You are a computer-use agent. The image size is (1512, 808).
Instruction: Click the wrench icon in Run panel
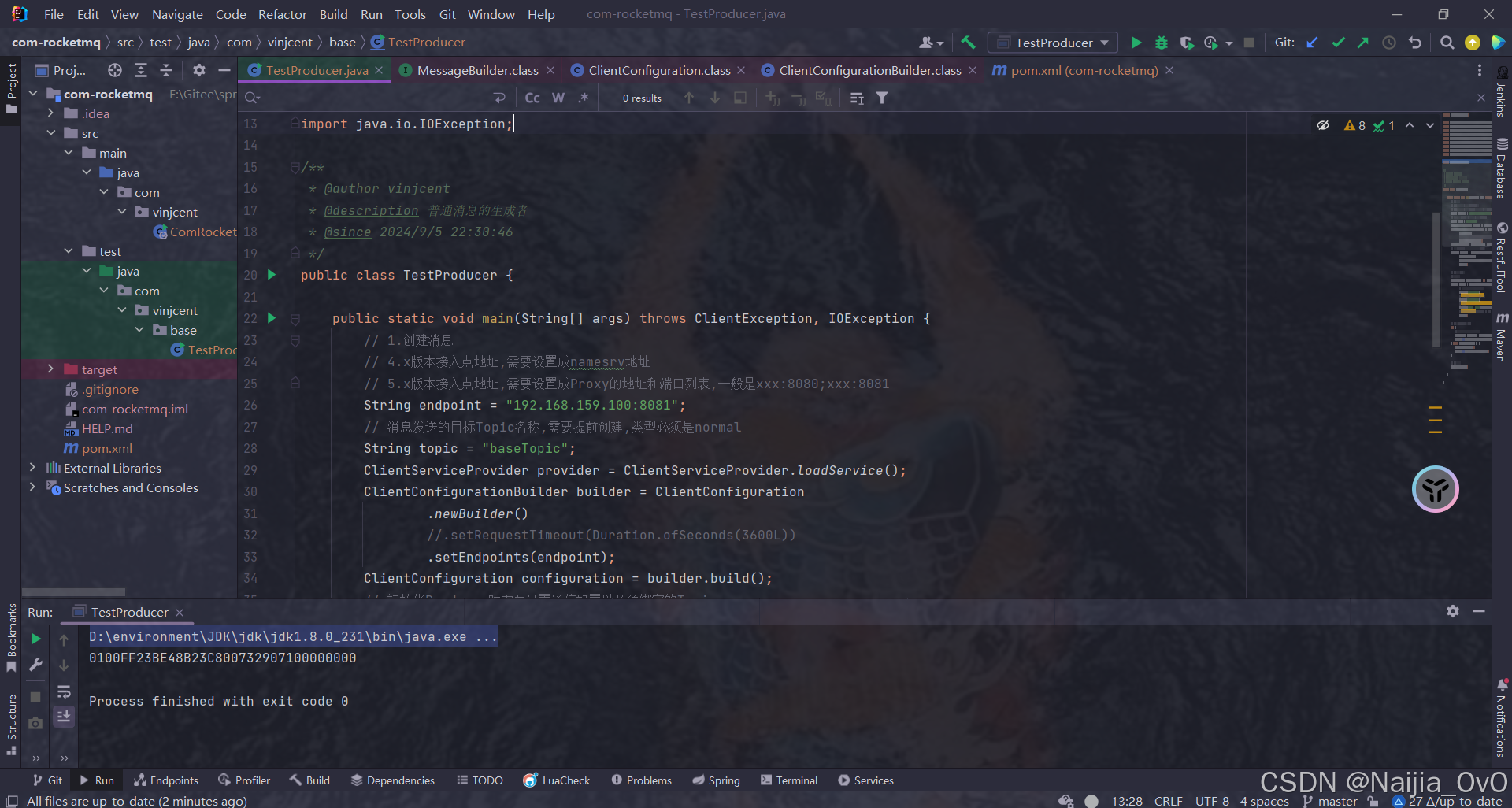(x=35, y=665)
